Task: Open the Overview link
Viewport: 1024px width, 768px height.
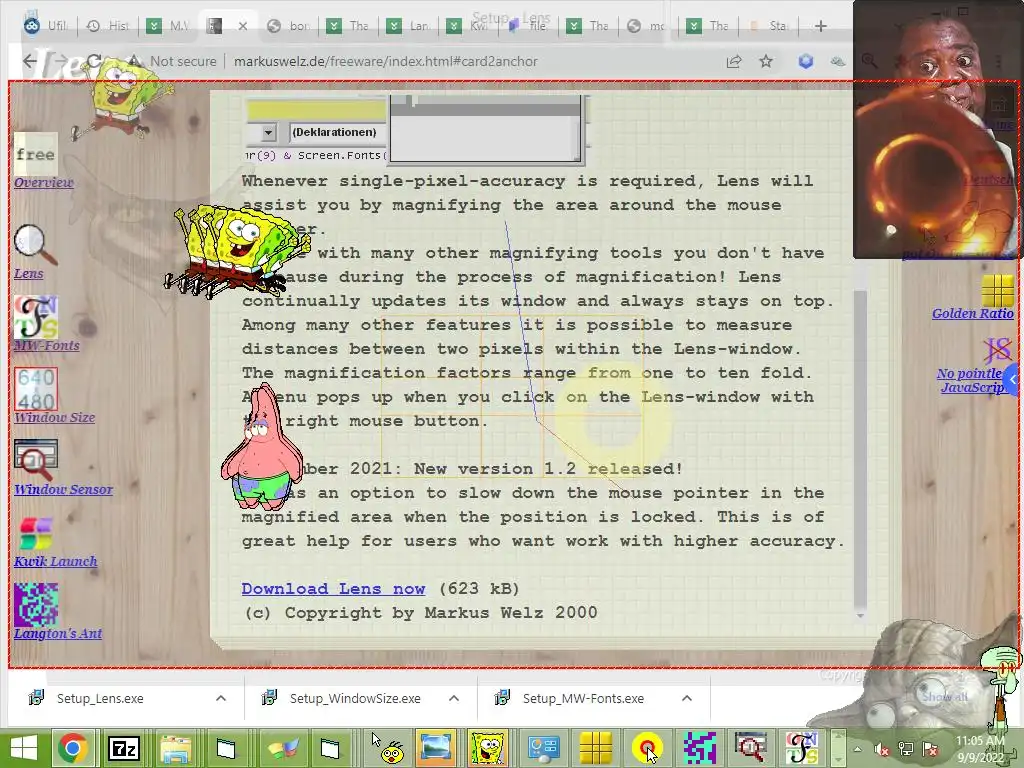Action: 44,182
